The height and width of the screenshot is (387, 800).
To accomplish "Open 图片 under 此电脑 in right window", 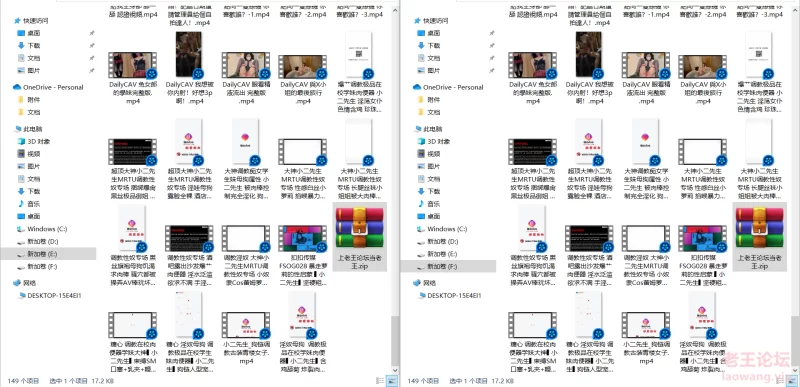I will pos(429,166).
